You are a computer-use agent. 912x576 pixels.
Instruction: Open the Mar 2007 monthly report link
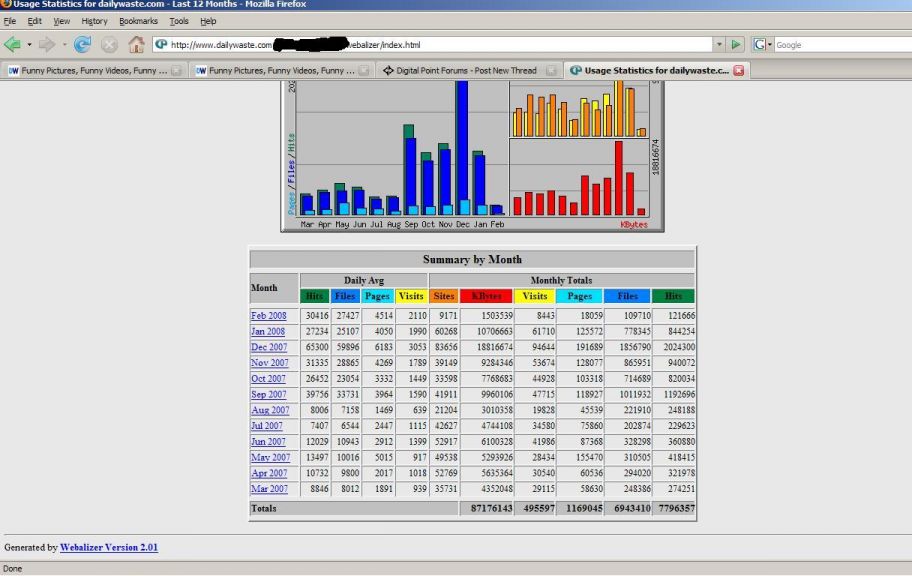pyautogui.click(x=269, y=489)
